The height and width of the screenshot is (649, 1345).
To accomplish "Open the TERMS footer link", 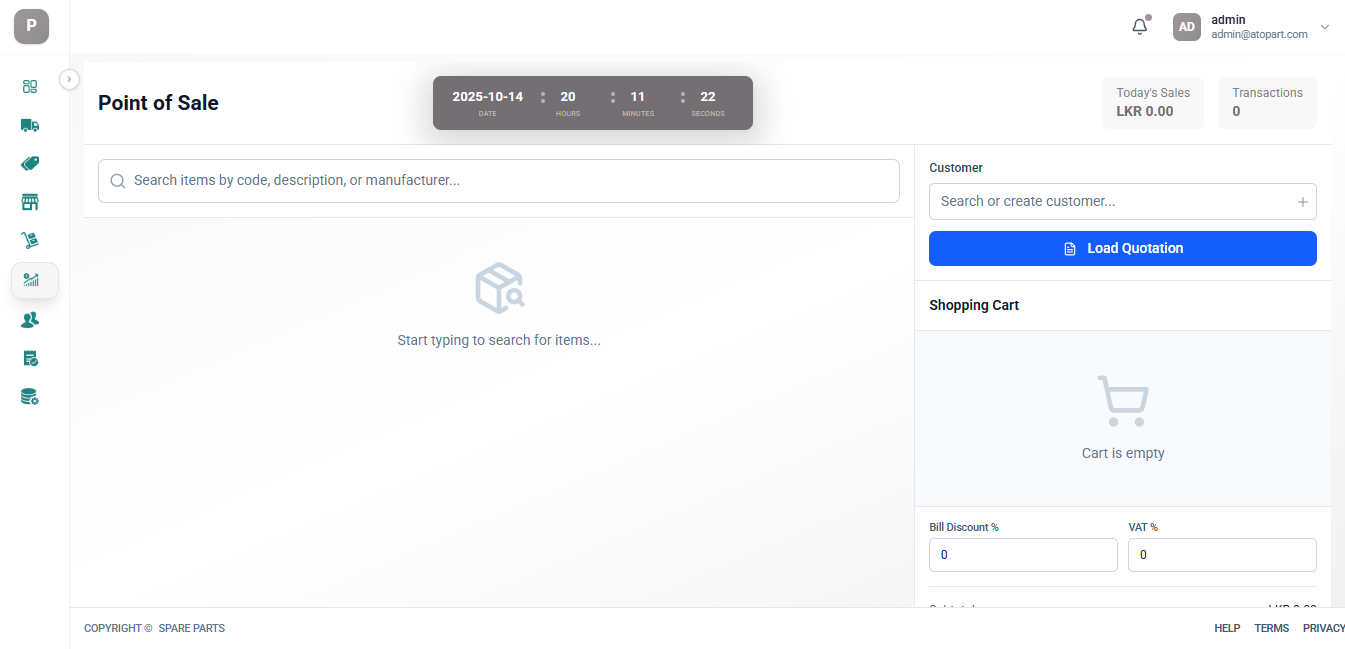I will 1271,629.
